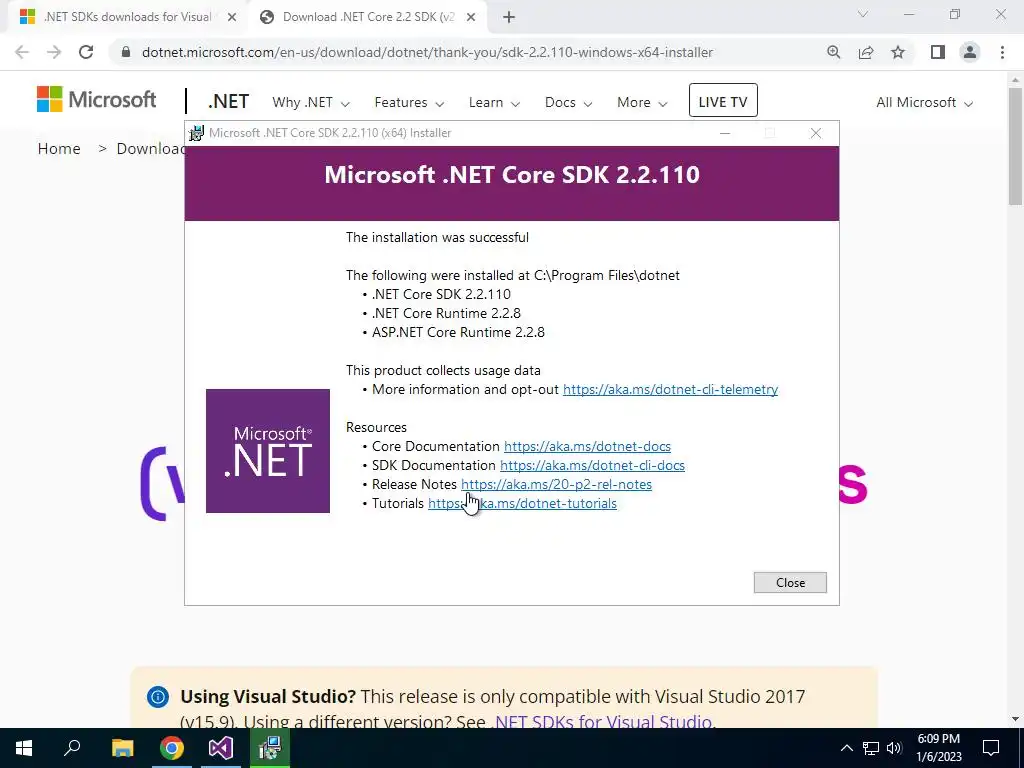The height and width of the screenshot is (768, 1024).
Task: Click the LIVE TV button
Action: click(723, 101)
